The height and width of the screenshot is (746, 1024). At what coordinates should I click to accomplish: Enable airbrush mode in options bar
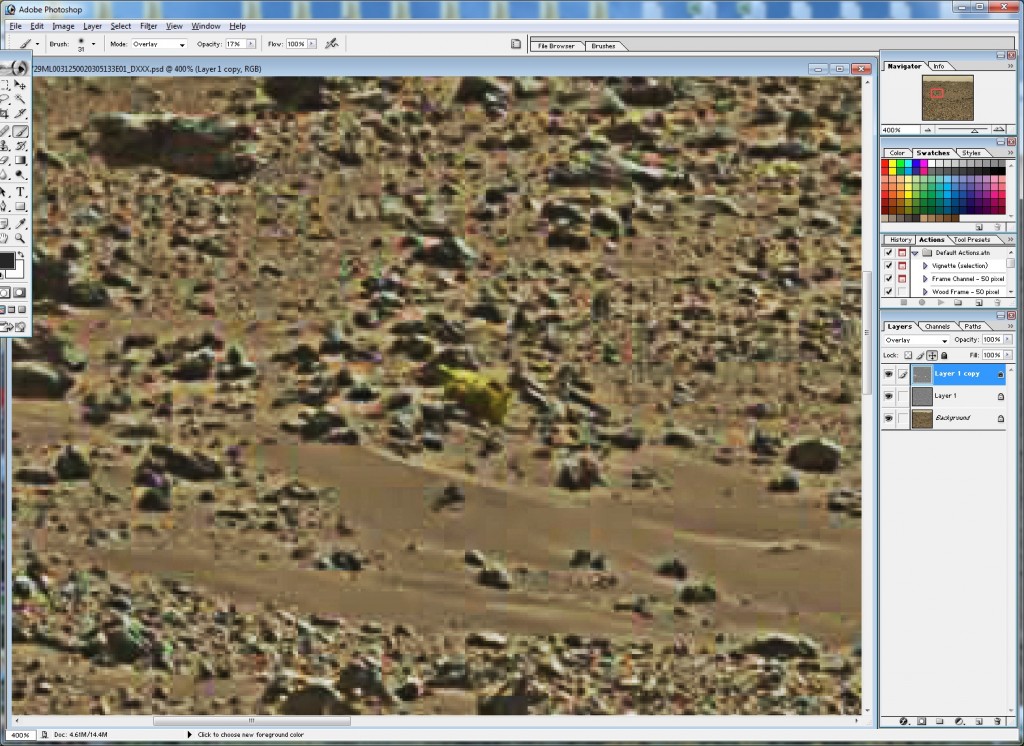[331, 44]
